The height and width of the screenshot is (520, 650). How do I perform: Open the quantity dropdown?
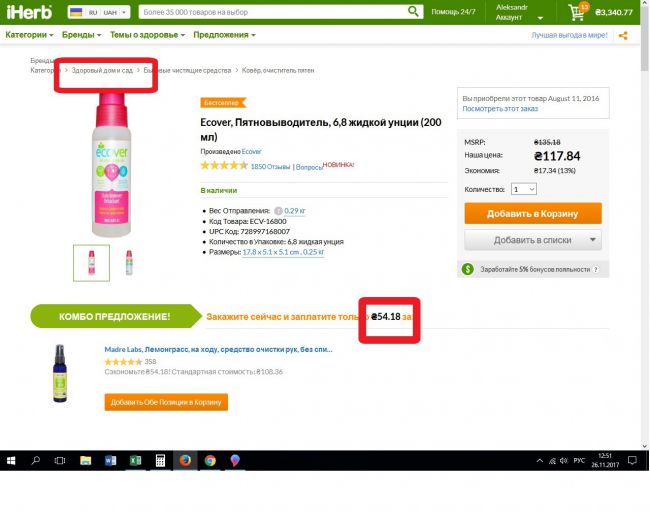(523, 188)
